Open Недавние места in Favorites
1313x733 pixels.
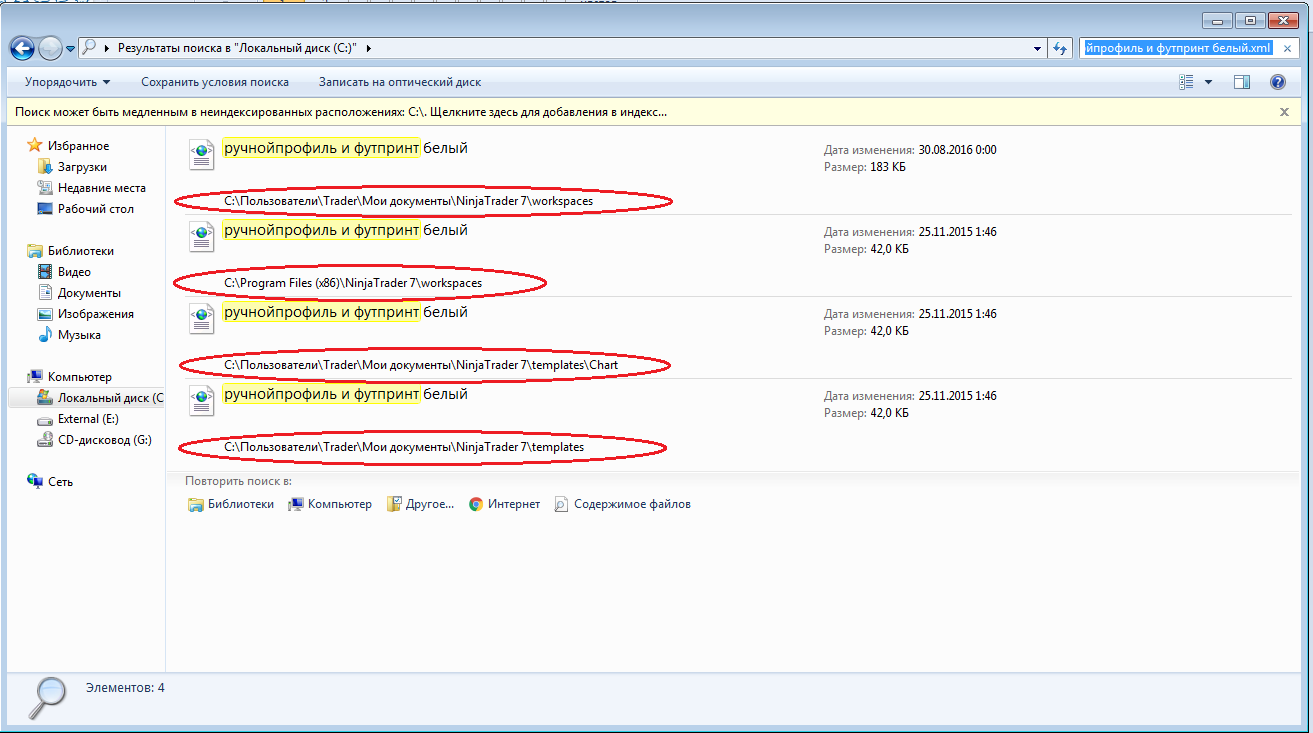click(101, 188)
